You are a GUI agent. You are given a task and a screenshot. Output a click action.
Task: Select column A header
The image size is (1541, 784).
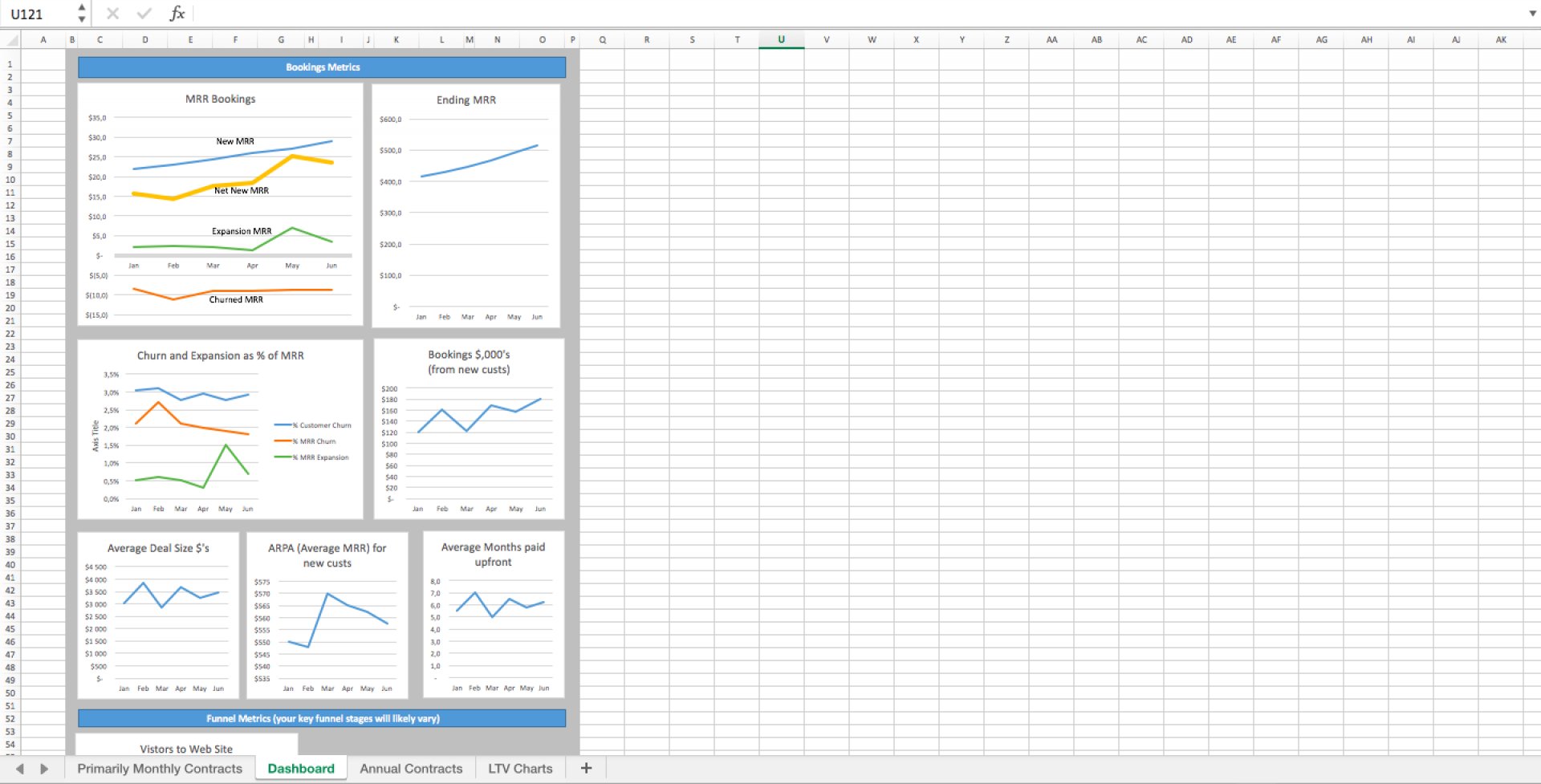pyautogui.click(x=43, y=39)
